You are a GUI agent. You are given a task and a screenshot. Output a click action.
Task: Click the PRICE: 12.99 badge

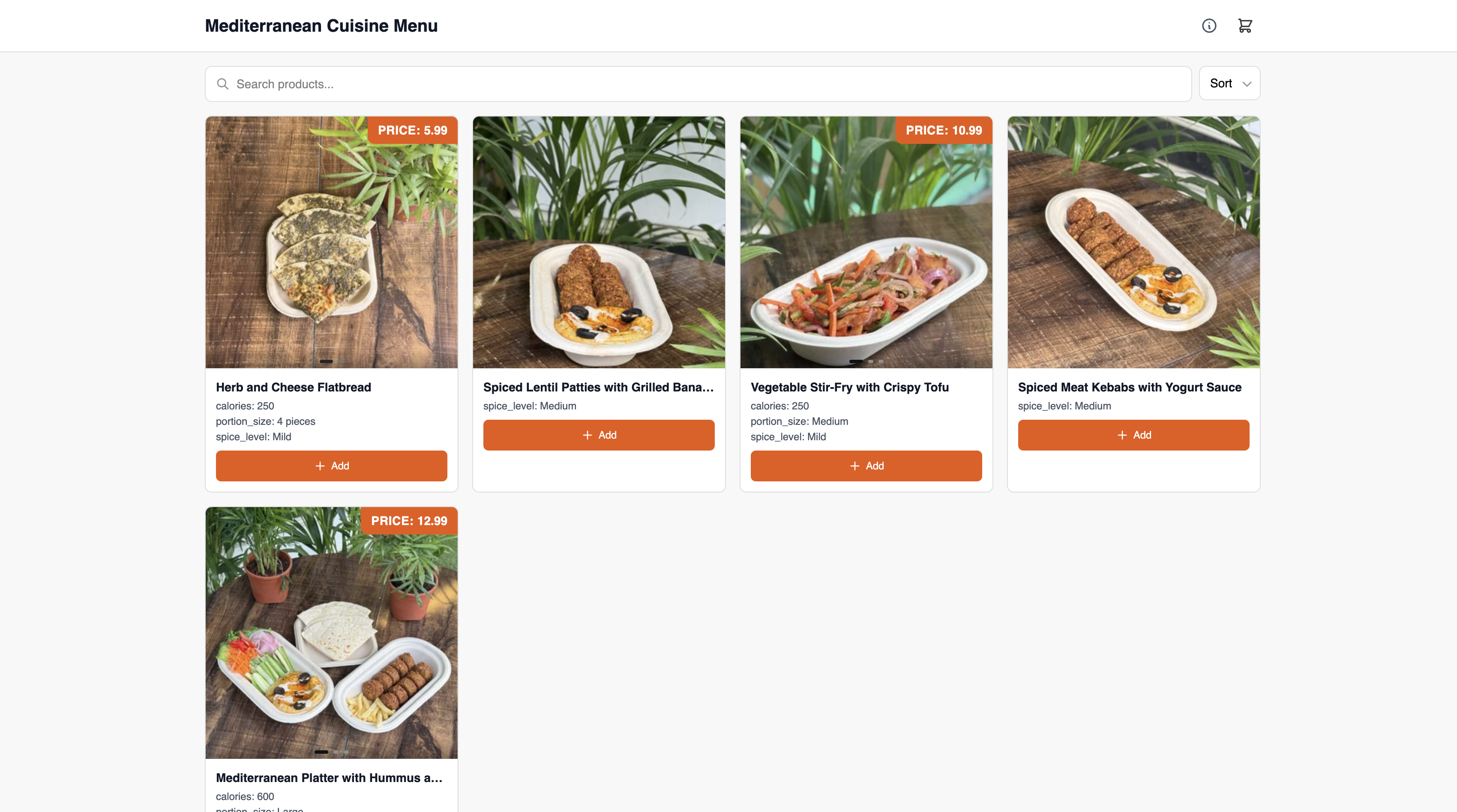point(409,521)
